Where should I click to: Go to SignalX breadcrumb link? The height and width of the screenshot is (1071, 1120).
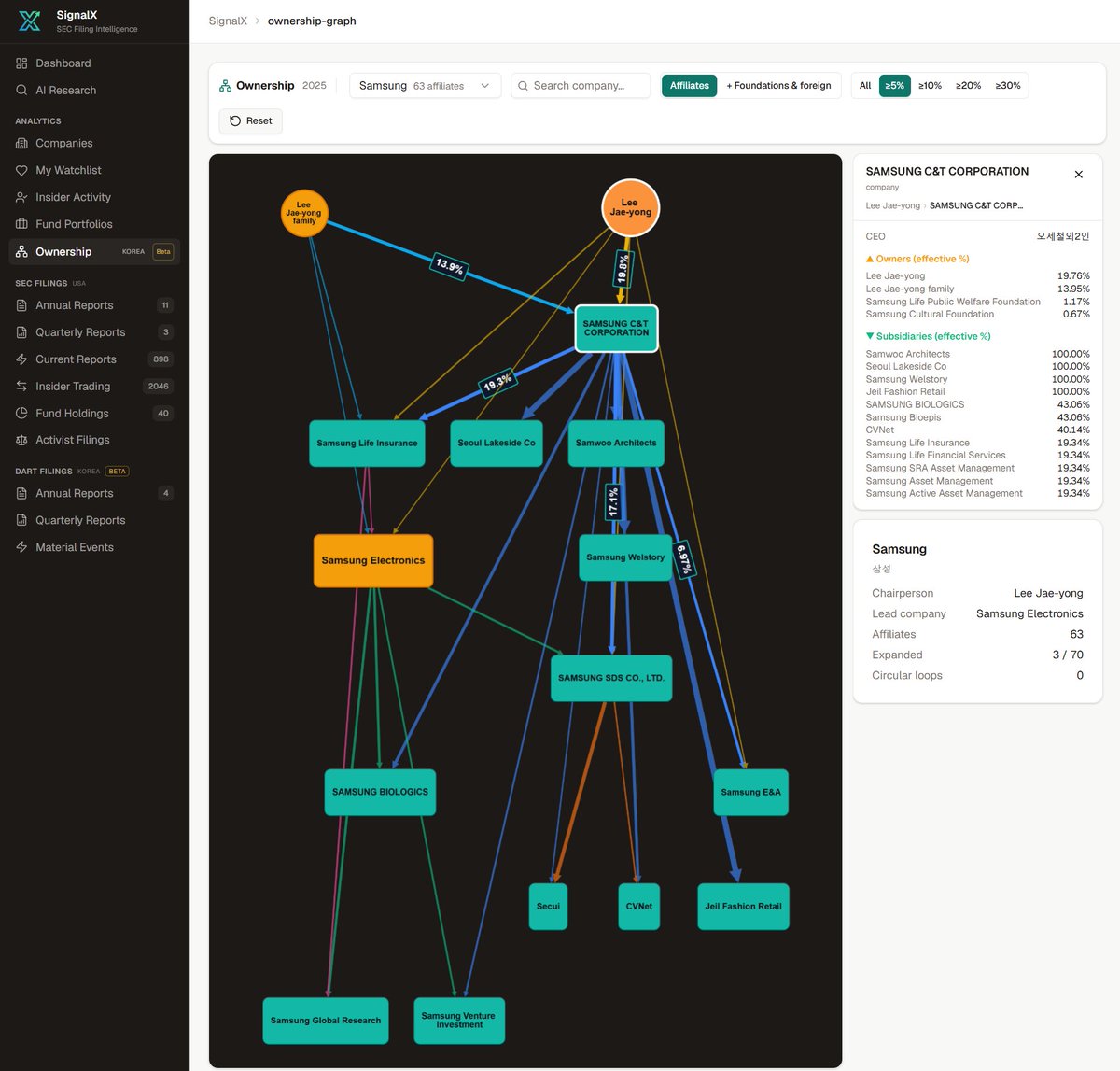pos(228,21)
